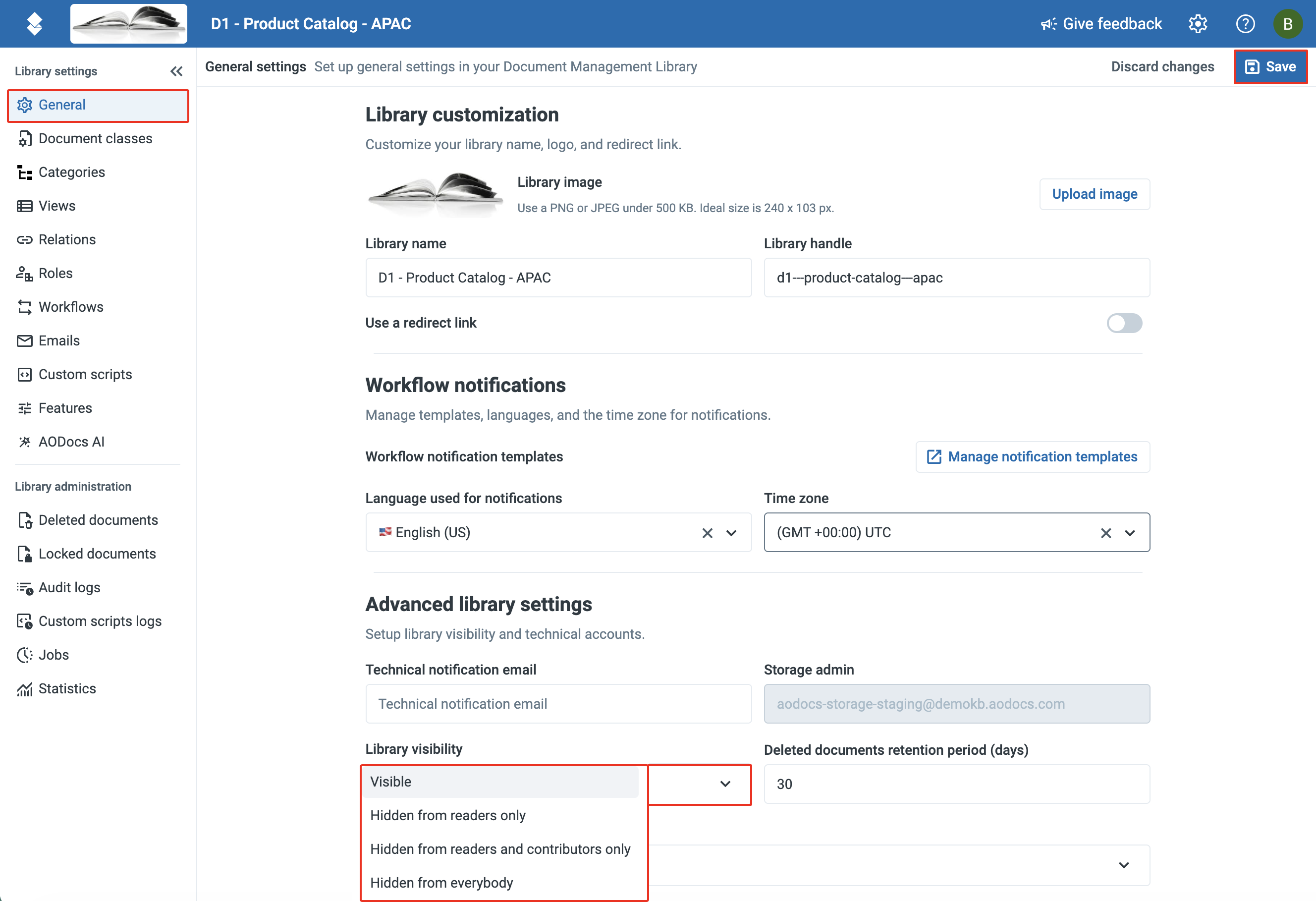Collapse the Library visibility dropdown chevron

point(725,784)
